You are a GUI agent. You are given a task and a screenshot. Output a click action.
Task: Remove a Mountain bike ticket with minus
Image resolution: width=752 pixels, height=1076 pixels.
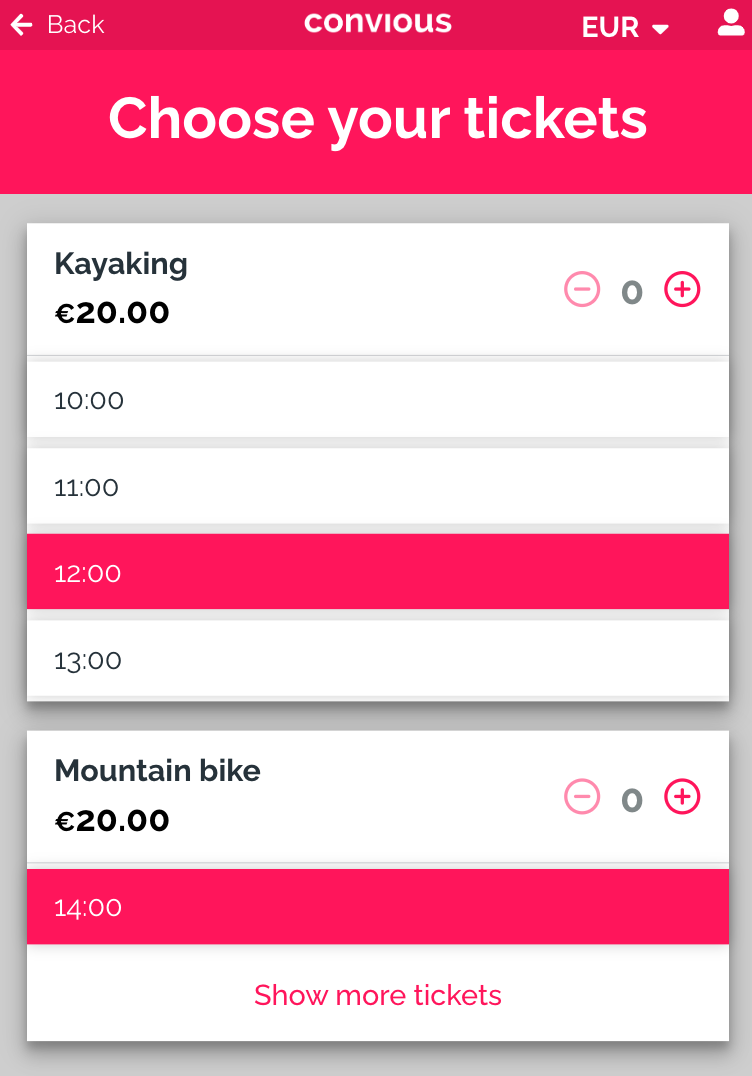pyautogui.click(x=582, y=797)
